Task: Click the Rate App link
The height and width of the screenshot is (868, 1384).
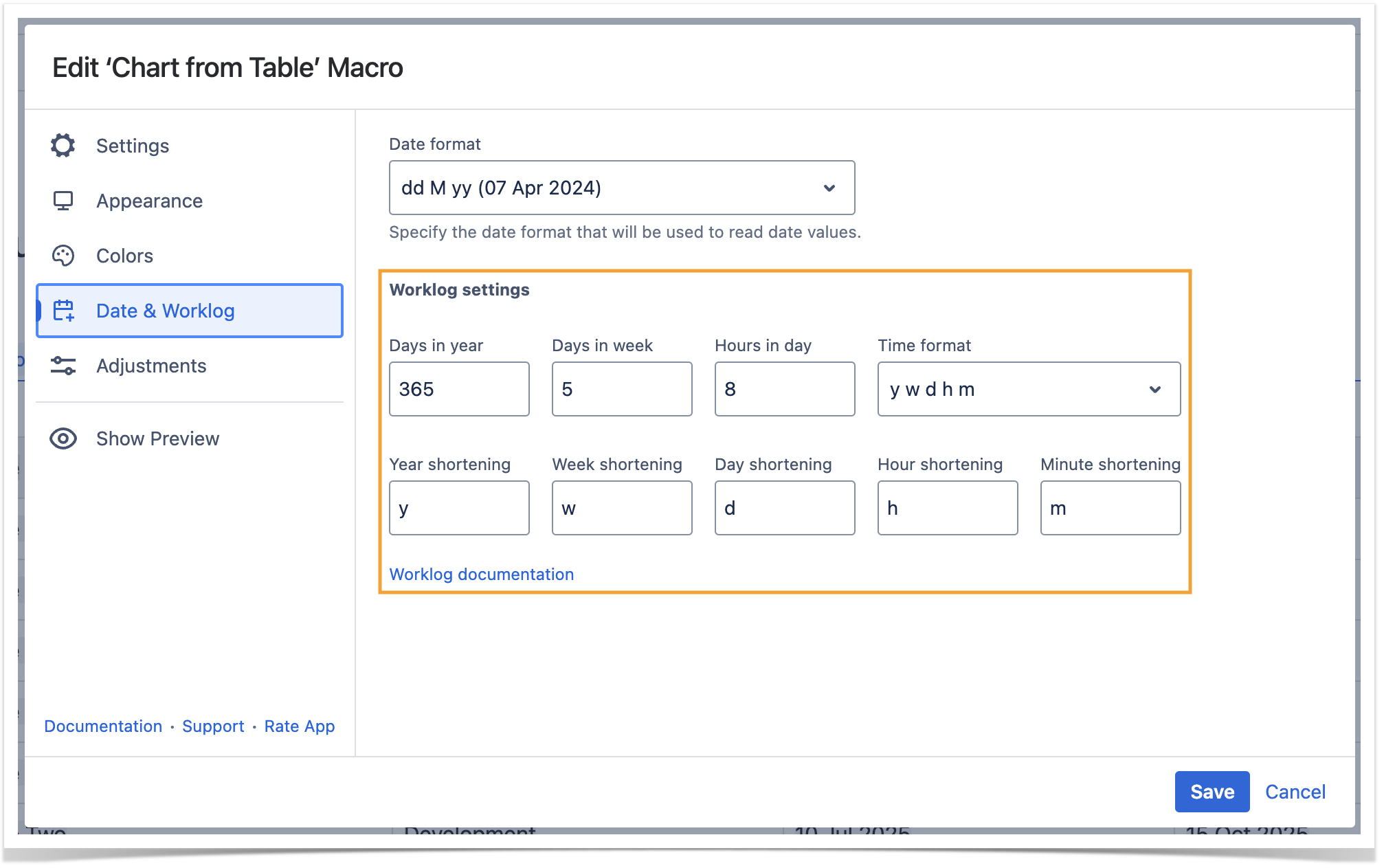Action: (300, 726)
